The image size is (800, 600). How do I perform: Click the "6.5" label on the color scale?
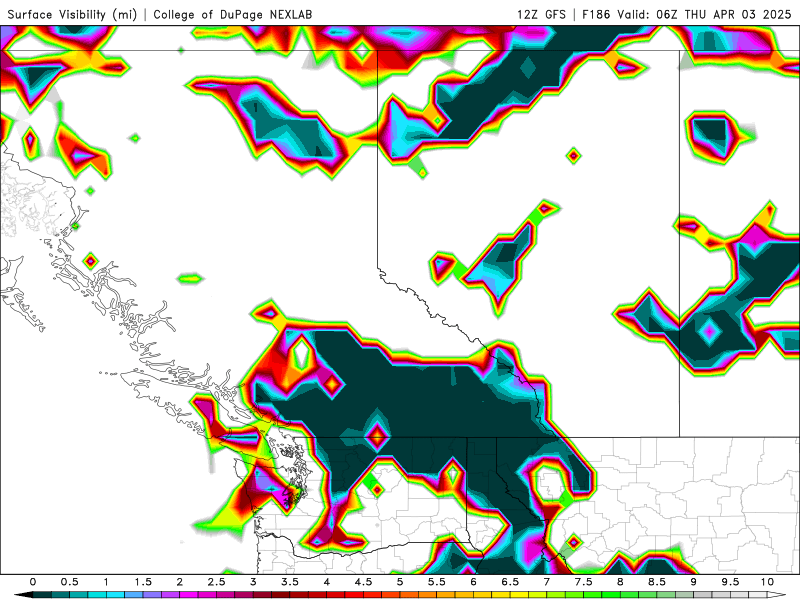tap(510, 582)
